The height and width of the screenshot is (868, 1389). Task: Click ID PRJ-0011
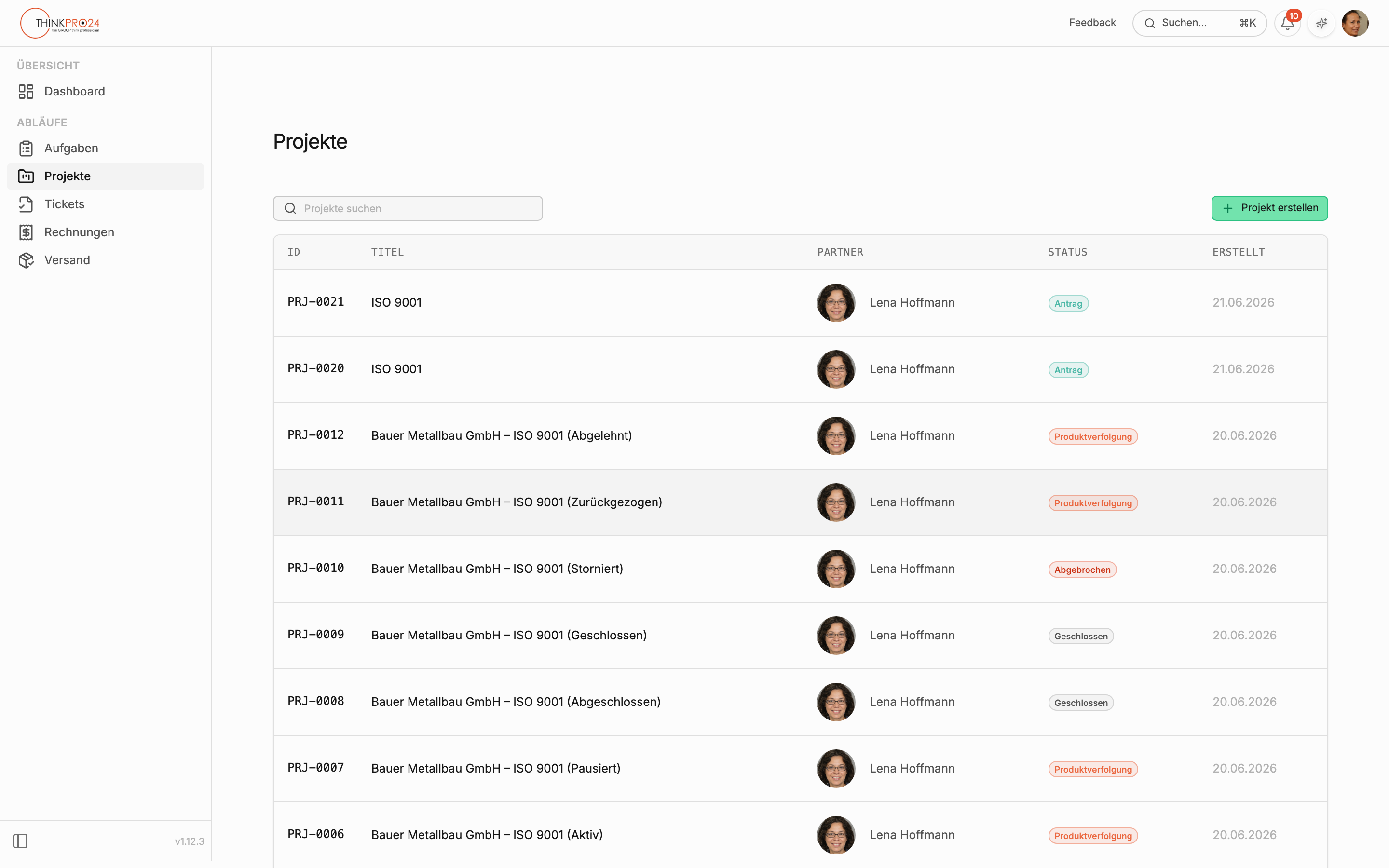(316, 502)
